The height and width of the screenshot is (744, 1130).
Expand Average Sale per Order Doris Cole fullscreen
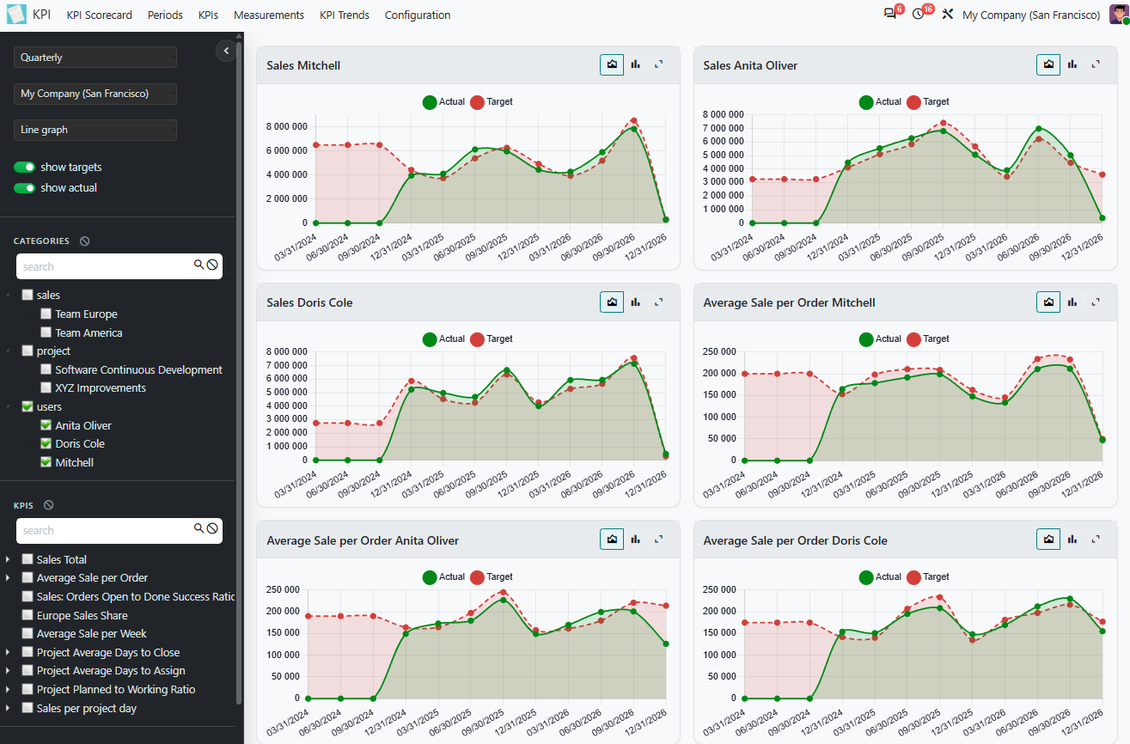(x=1095, y=539)
